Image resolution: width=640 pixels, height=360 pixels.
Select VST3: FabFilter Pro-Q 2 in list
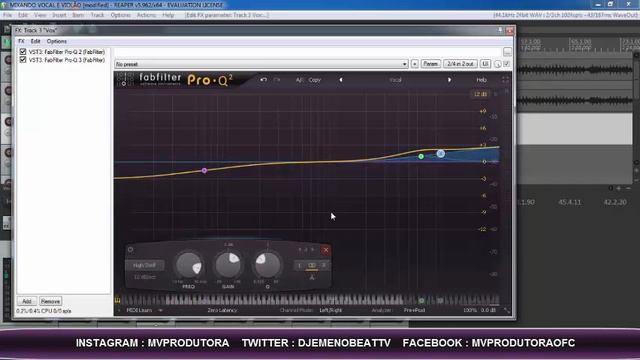click(67, 52)
